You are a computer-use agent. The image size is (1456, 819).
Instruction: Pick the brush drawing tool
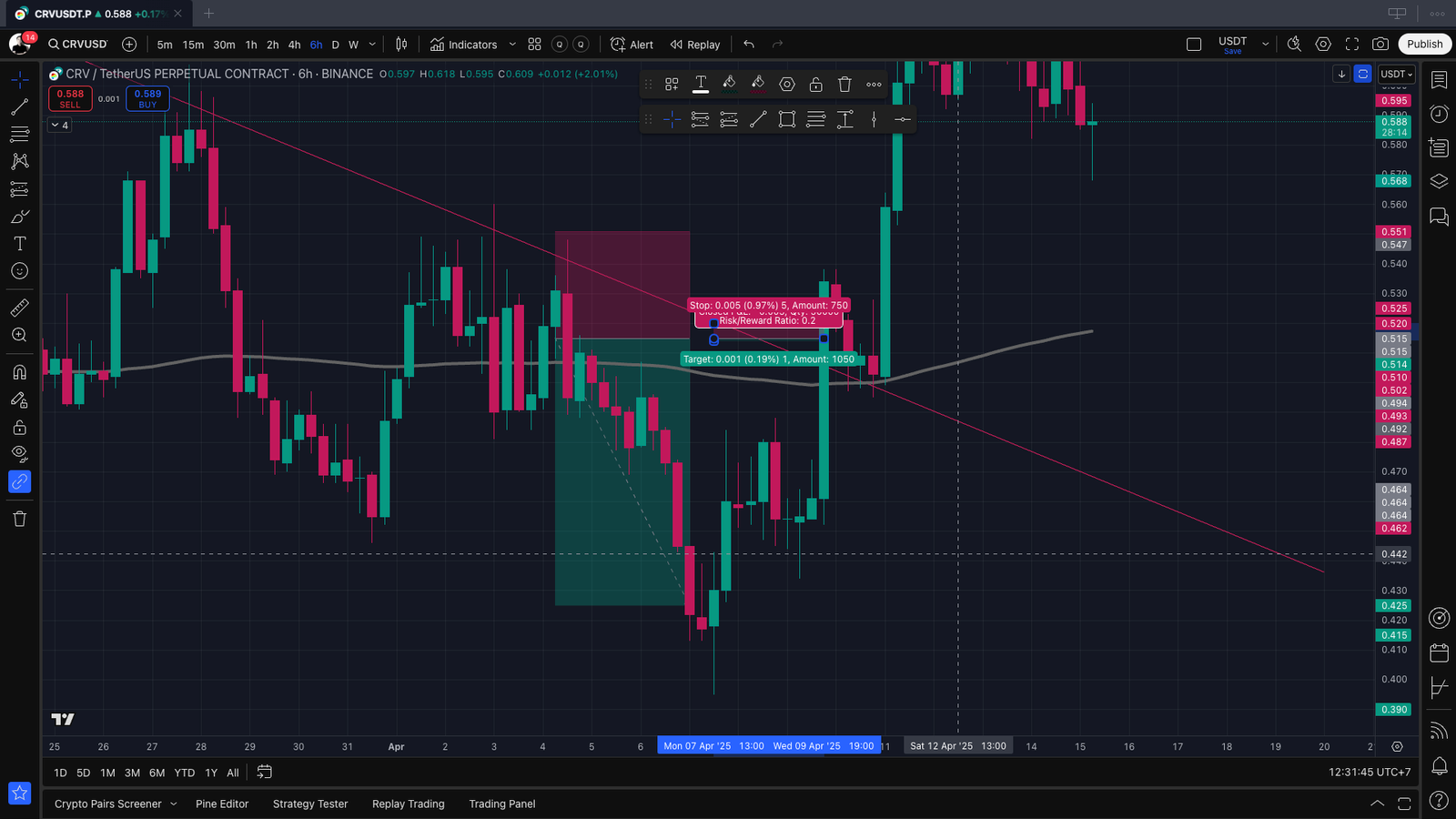pos(19,217)
